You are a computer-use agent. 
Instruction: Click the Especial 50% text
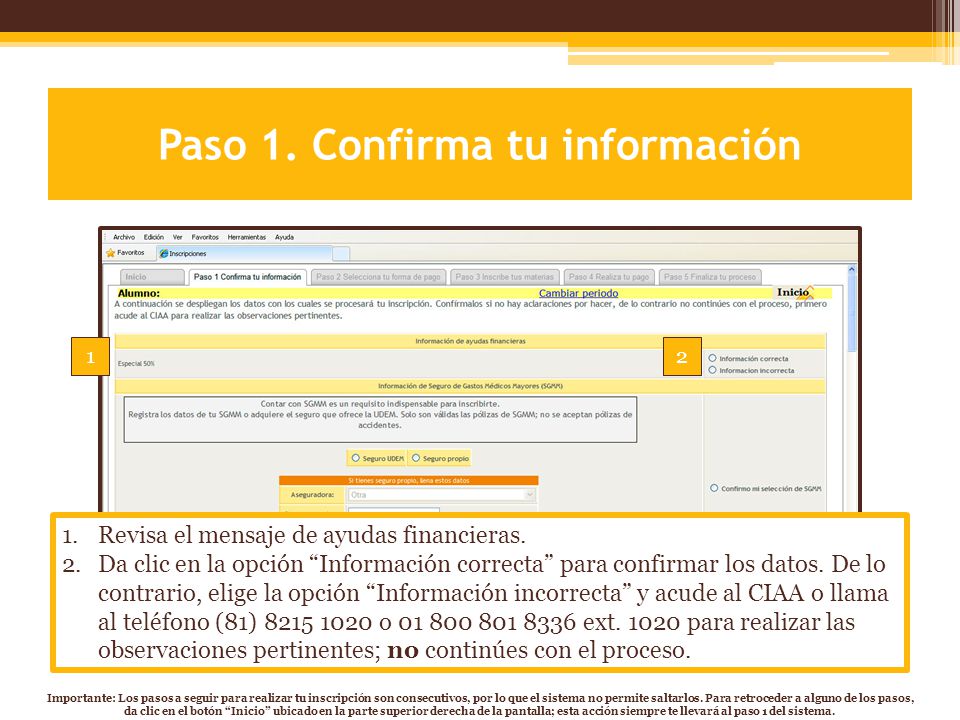coord(136,364)
